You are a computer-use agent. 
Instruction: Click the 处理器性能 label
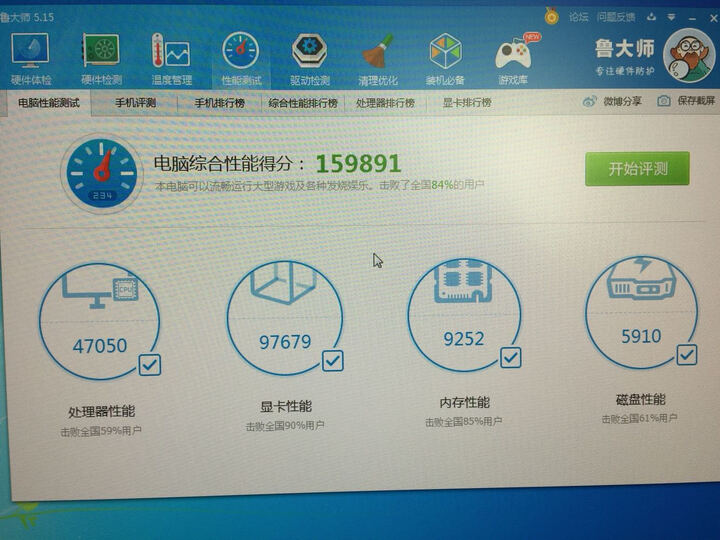[x=101, y=411]
